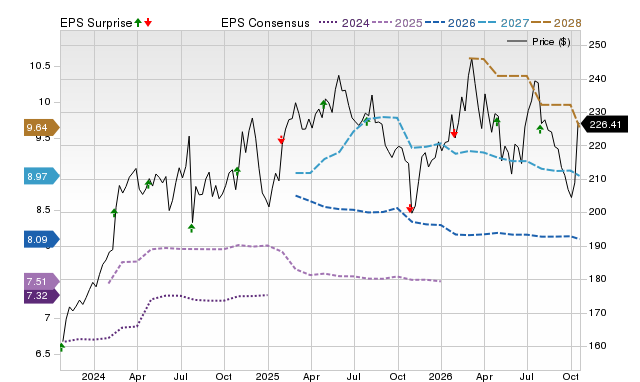Click the 2025 label on the time axis
Viewport: 640px width, 382px height.
tap(268, 376)
